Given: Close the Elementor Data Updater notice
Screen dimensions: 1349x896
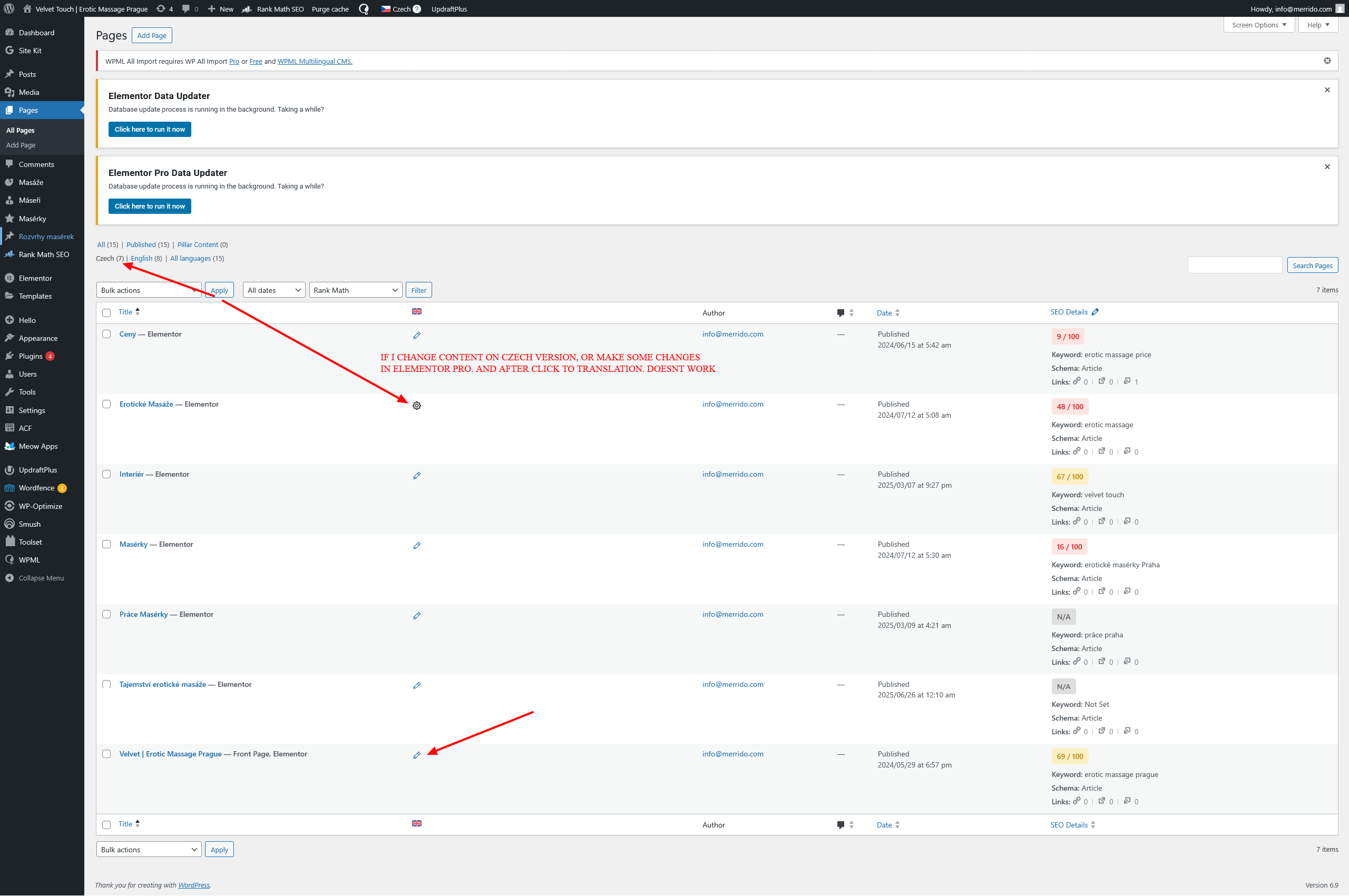Looking at the screenshot, I should pos(1327,90).
